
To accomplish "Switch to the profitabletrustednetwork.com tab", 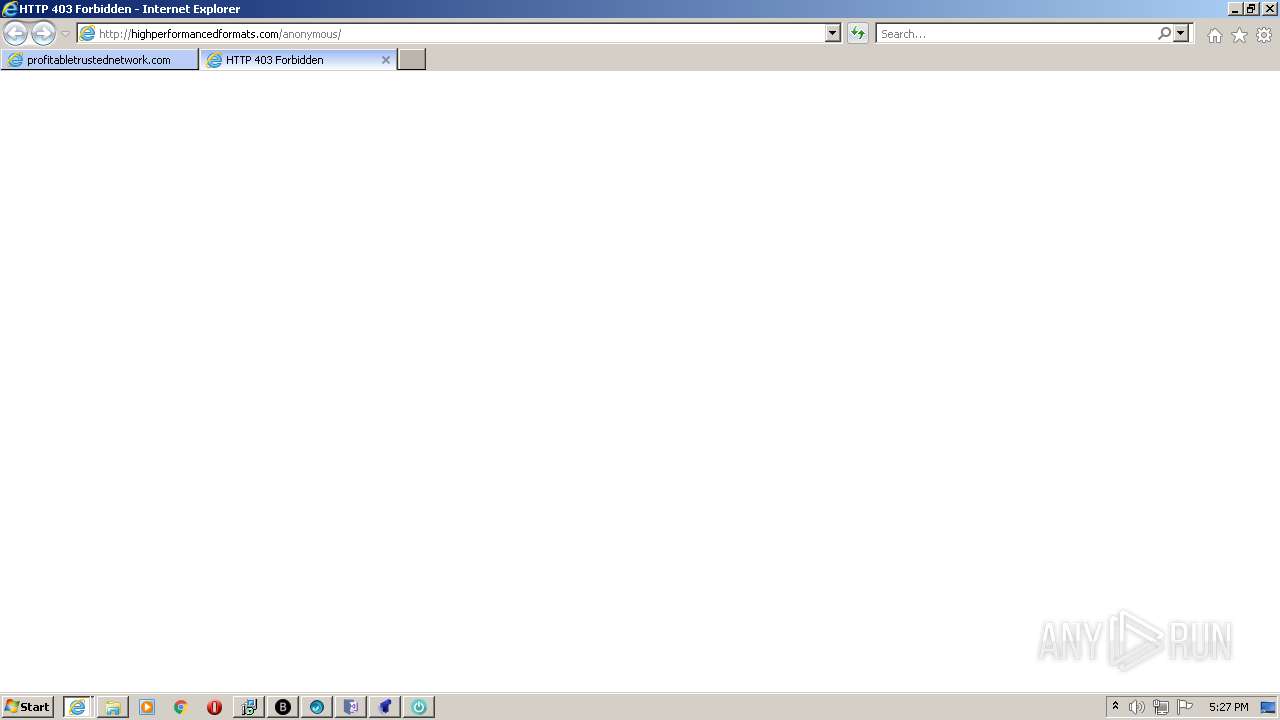I will pos(100,60).
